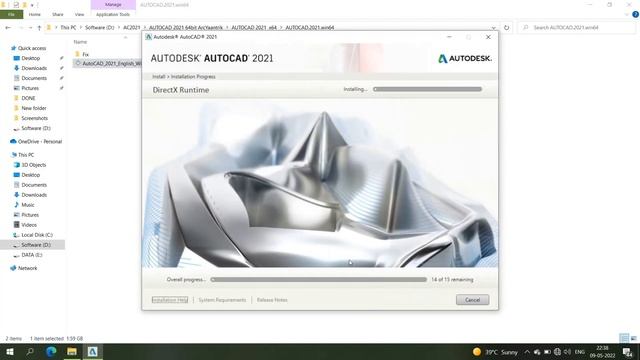Refresh the Explorer folder view

[x=507, y=27]
